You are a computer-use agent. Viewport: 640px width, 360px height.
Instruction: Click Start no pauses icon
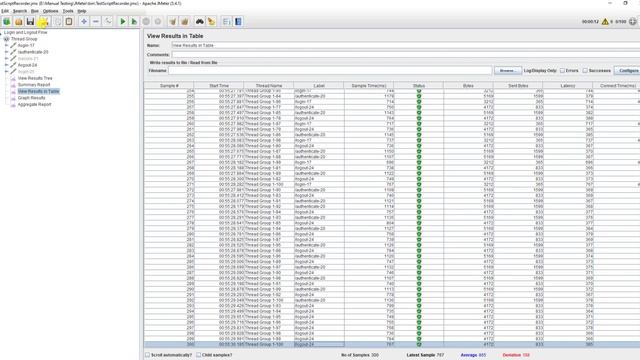pyautogui.click(x=134, y=21)
